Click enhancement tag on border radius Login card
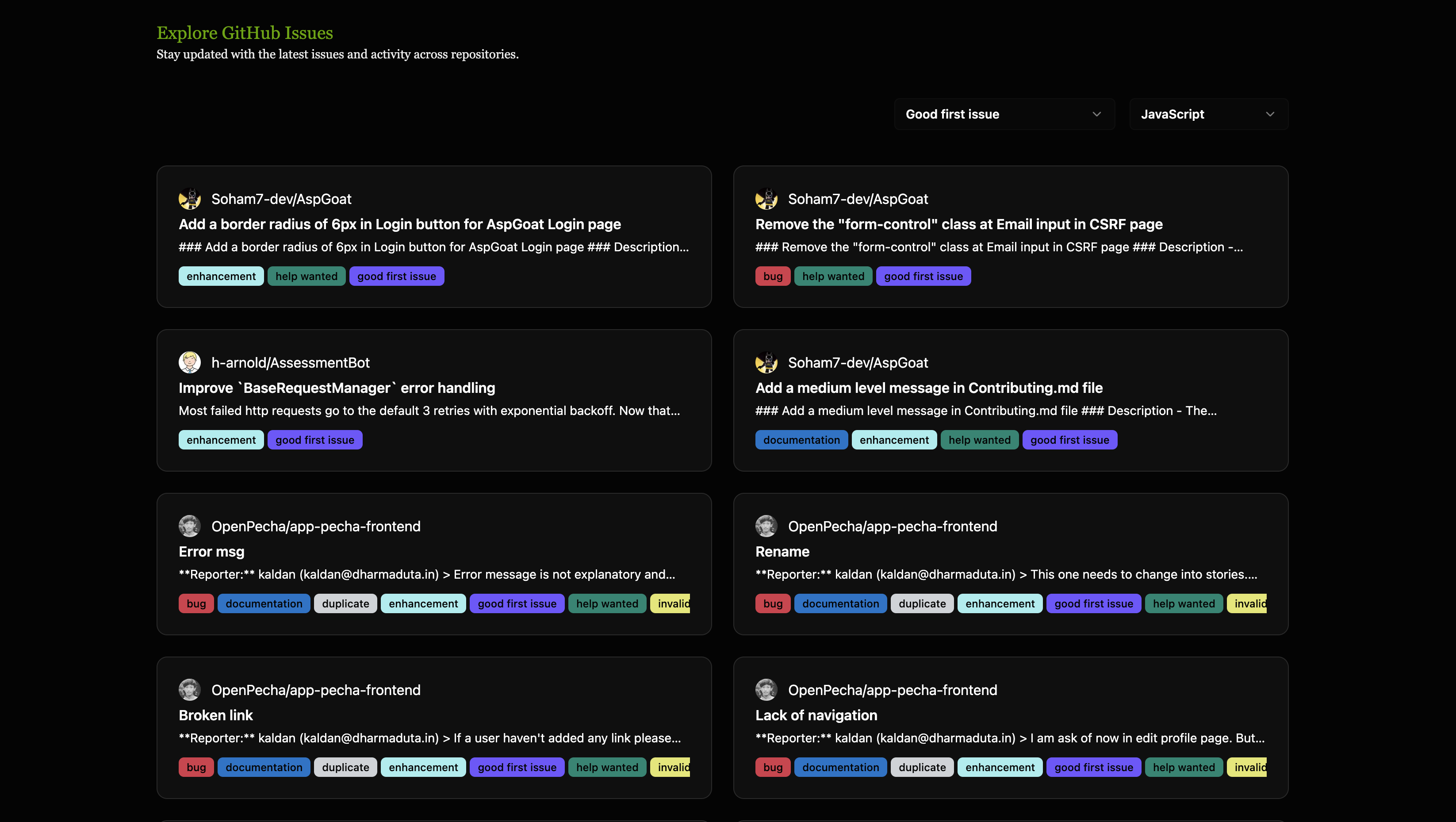Viewport: 1456px width, 822px height. tap(221, 276)
